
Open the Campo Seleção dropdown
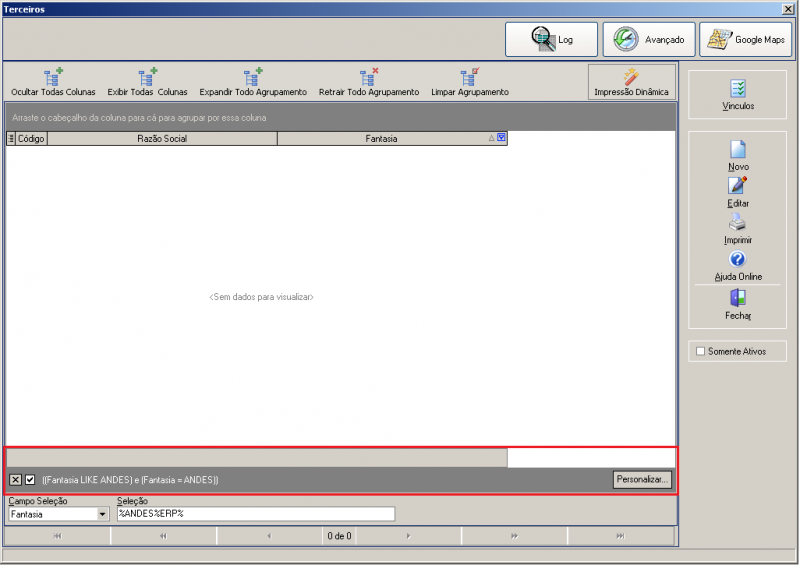coord(102,514)
